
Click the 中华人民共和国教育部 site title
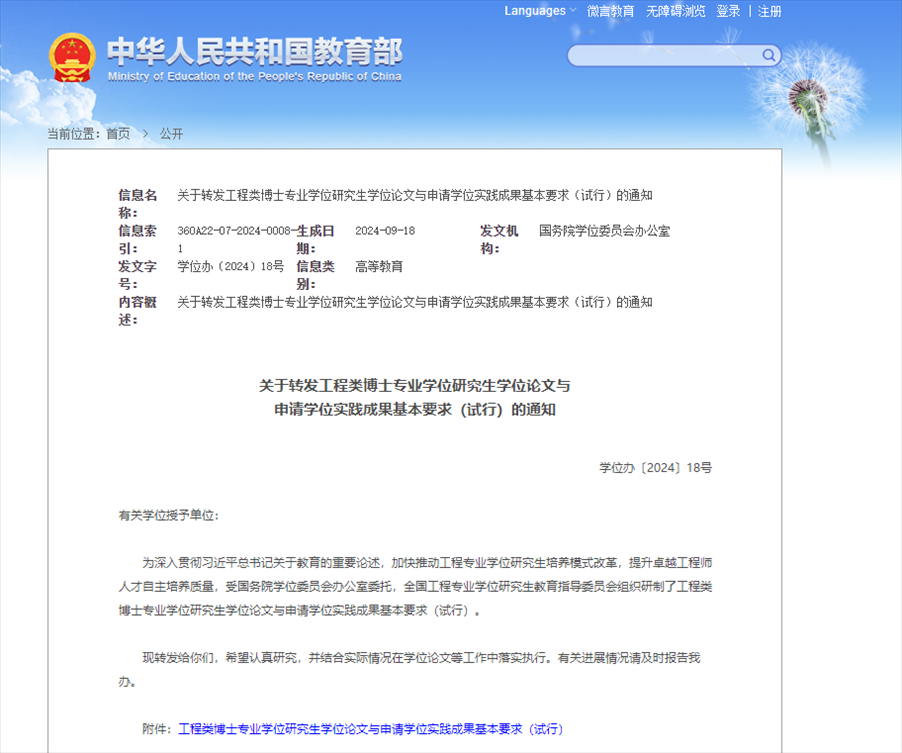[254, 52]
